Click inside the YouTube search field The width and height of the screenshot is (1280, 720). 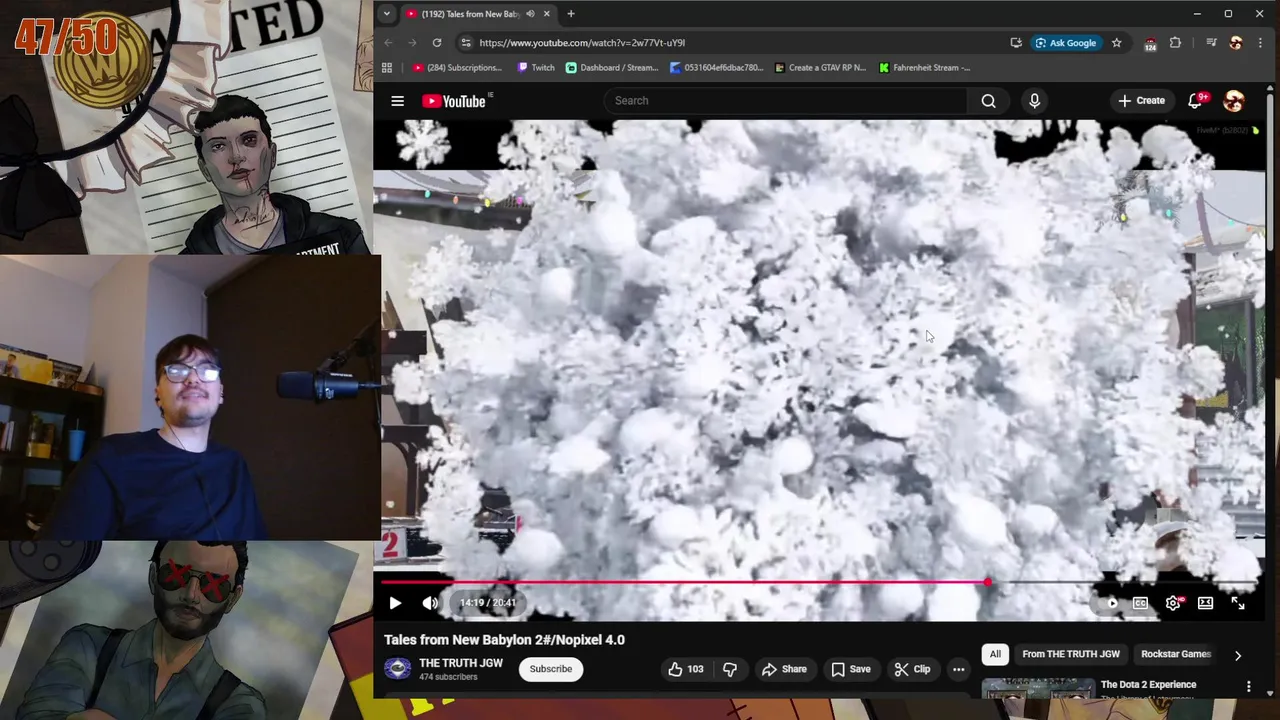tap(785, 100)
